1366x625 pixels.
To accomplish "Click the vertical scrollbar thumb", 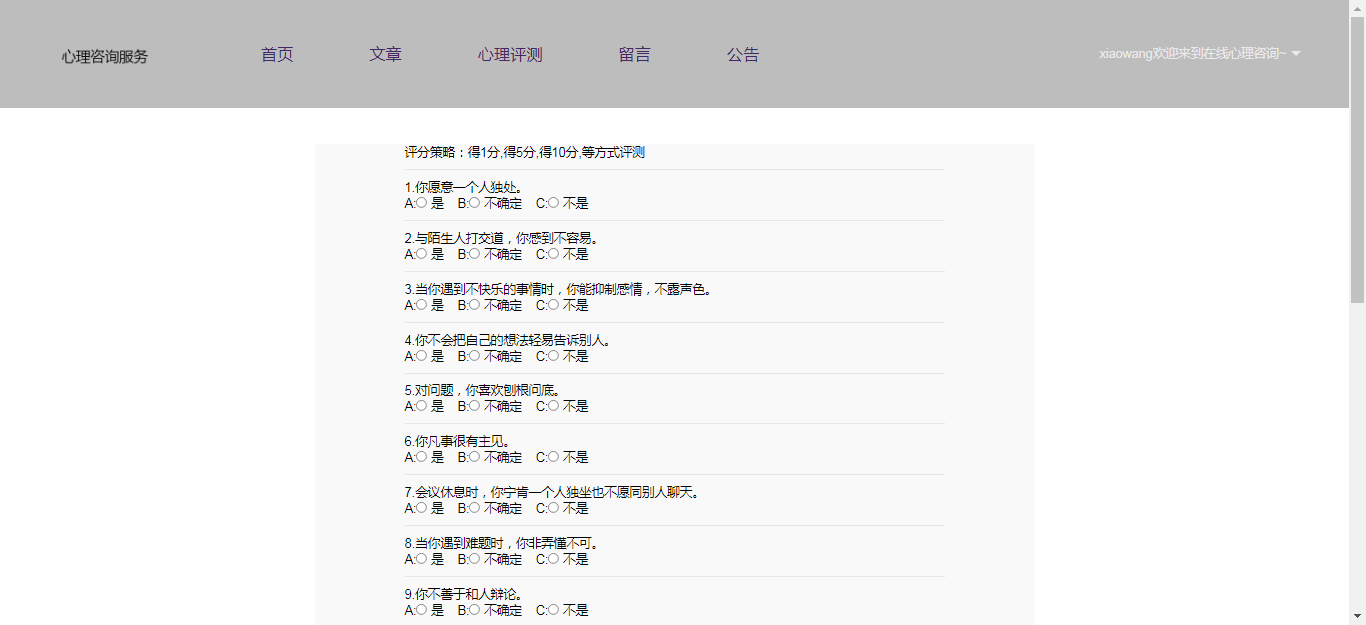I will tap(1357, 160).
